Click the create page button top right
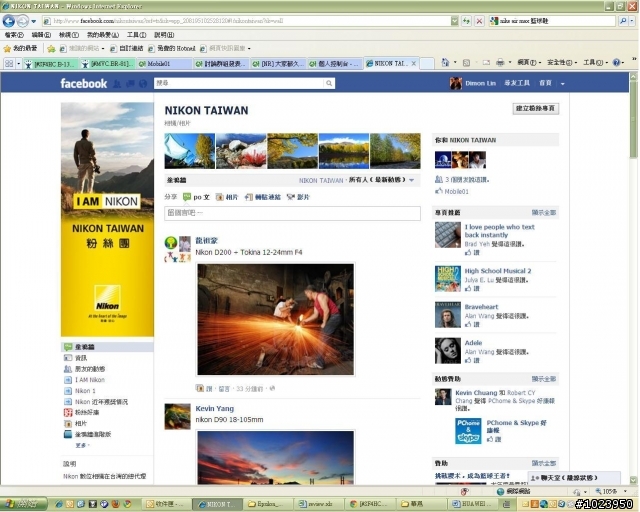The height and width of the screenshot is (512, 640). click(536, 109)
